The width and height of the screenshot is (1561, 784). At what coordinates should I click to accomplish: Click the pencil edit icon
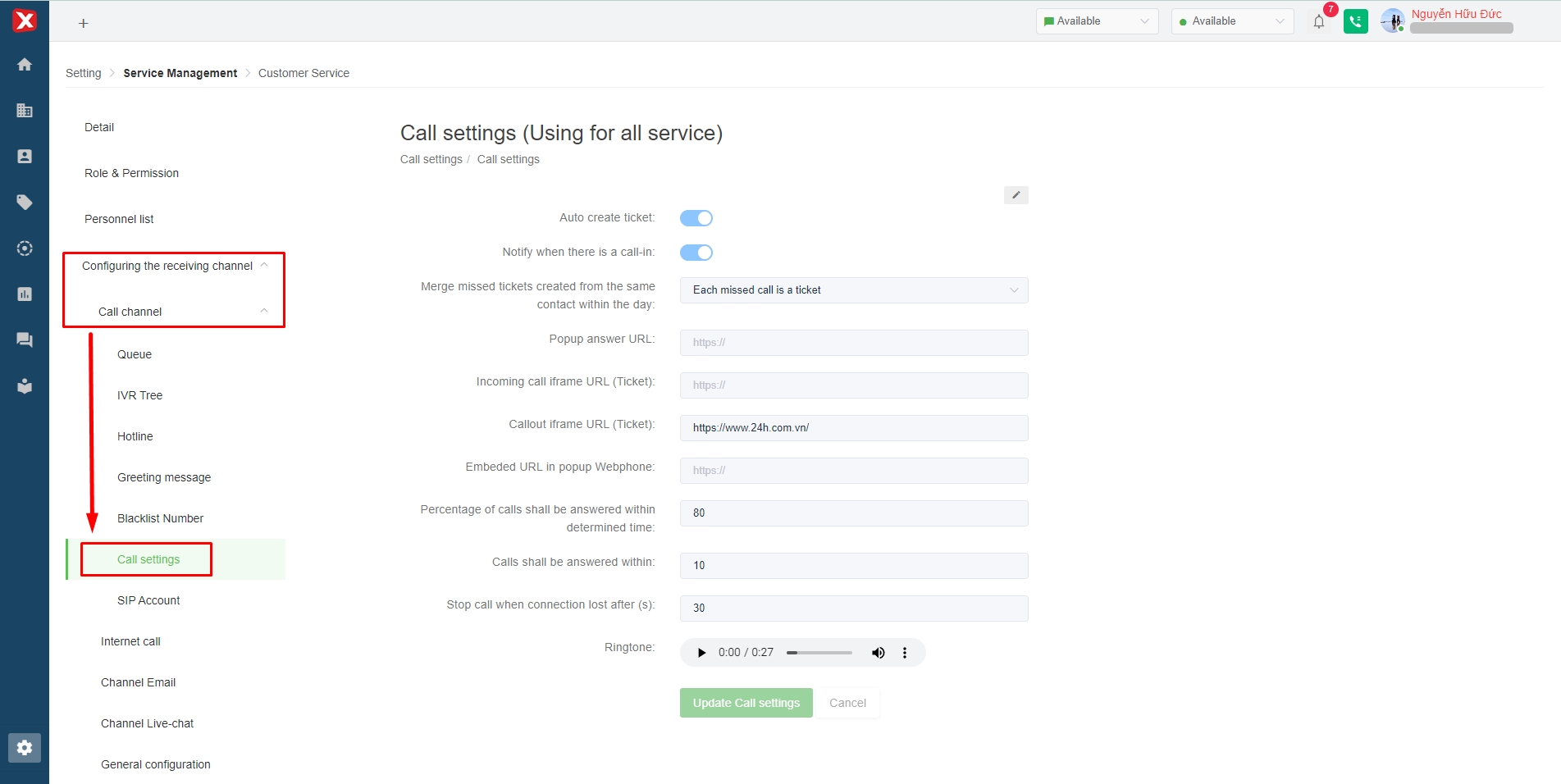click(x=1016, y=195)
